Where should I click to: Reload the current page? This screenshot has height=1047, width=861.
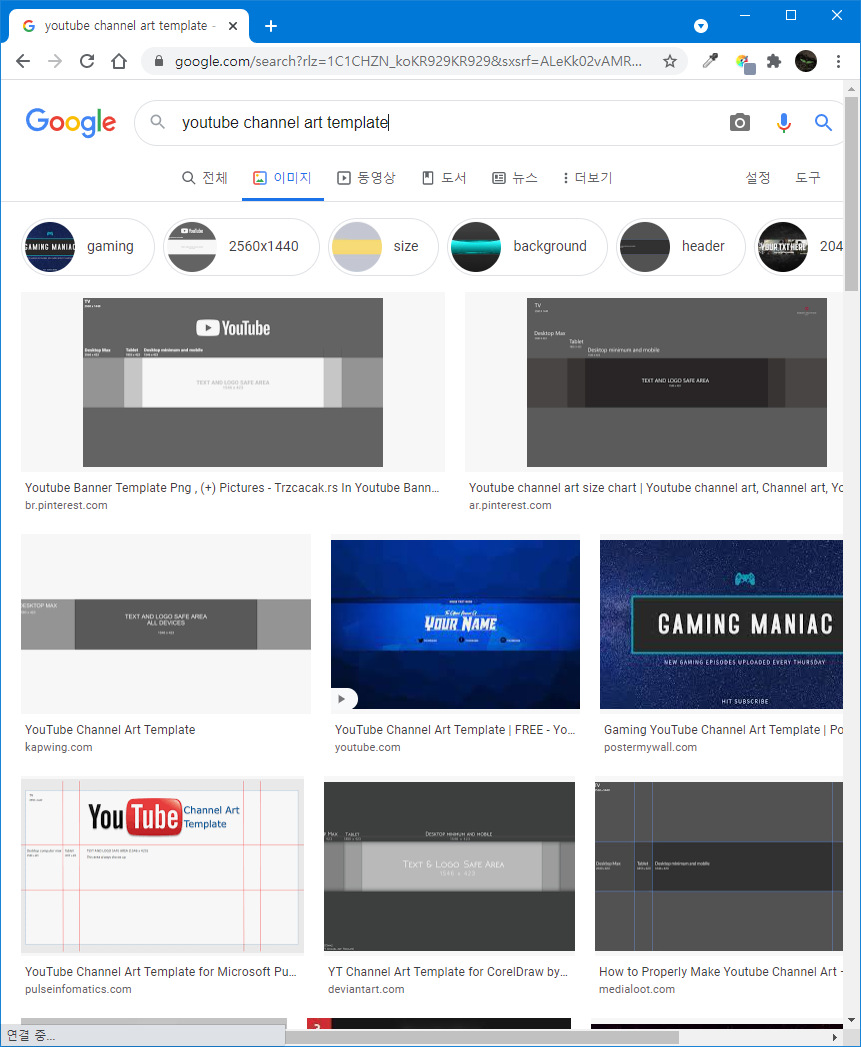(x=87, y=61)
